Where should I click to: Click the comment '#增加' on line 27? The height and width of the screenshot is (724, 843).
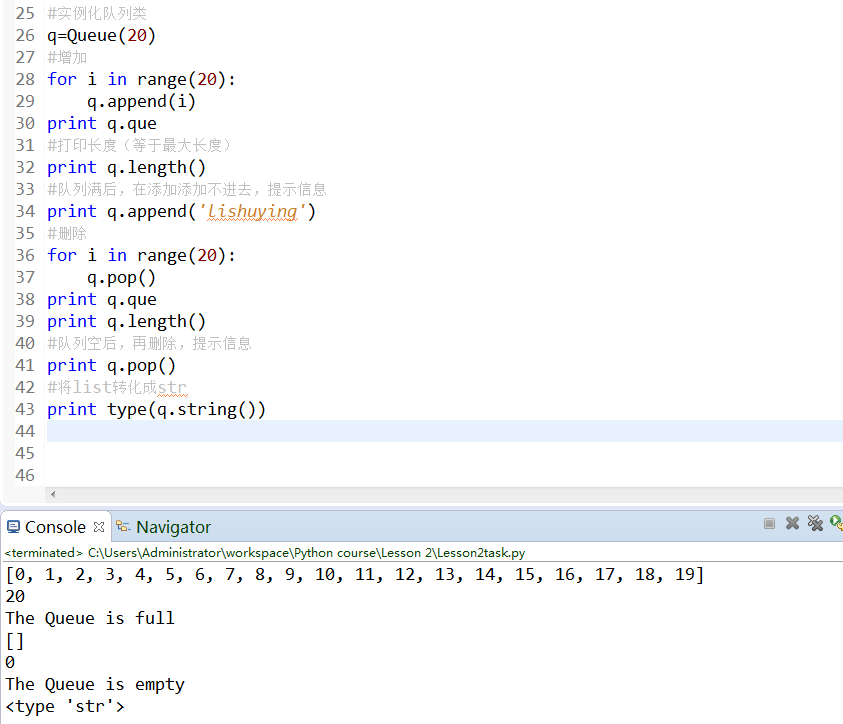click(67, 58)
